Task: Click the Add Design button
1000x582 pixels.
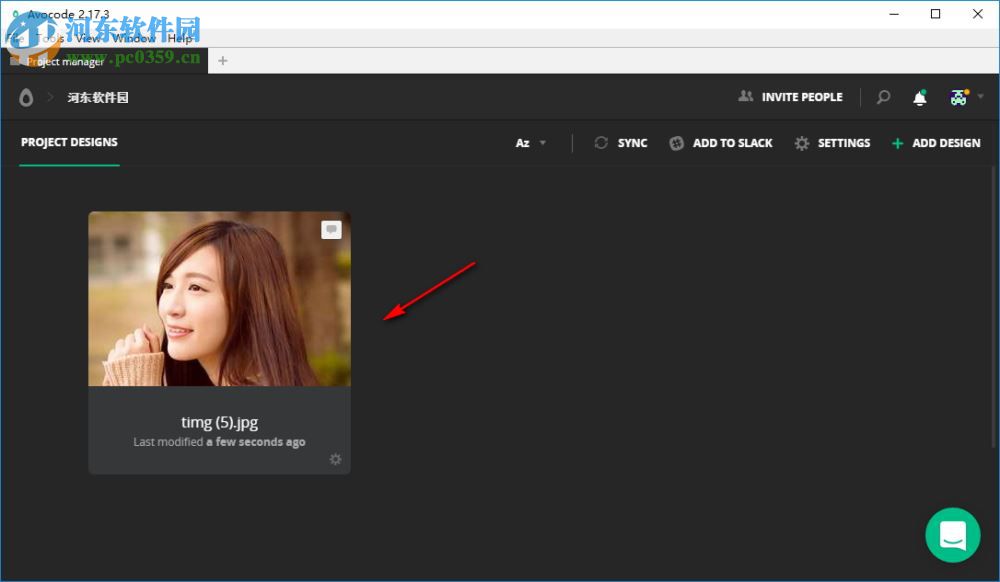Action: pyautogui.click(x=935, y=143)
